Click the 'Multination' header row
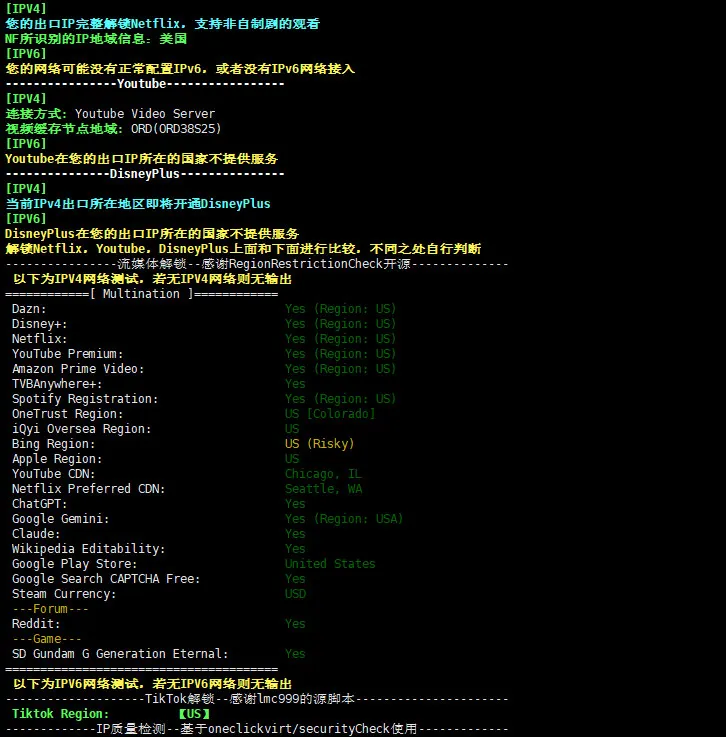 point(141,294)
